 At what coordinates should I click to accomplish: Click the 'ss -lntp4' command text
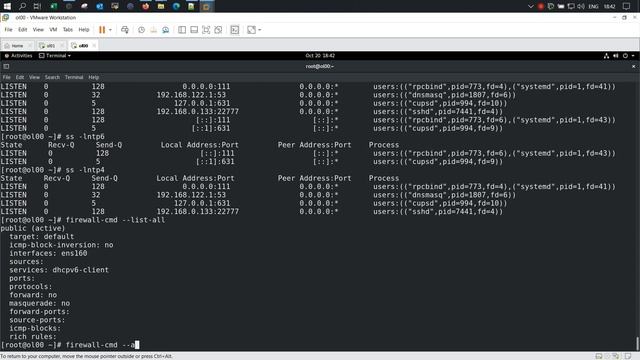[x=85, y=170]
